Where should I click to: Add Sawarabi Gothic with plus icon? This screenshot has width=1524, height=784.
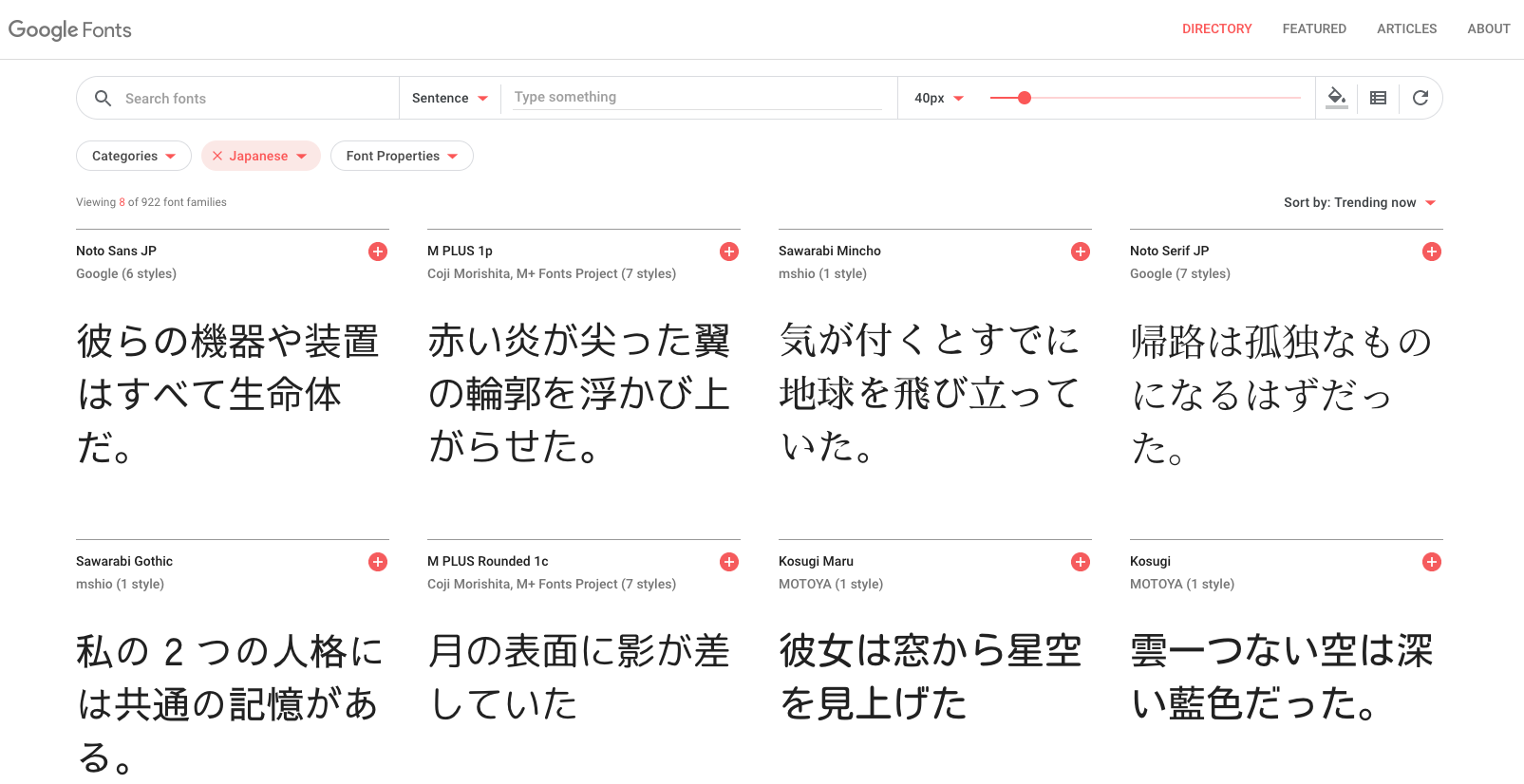(x=378, y=562)
